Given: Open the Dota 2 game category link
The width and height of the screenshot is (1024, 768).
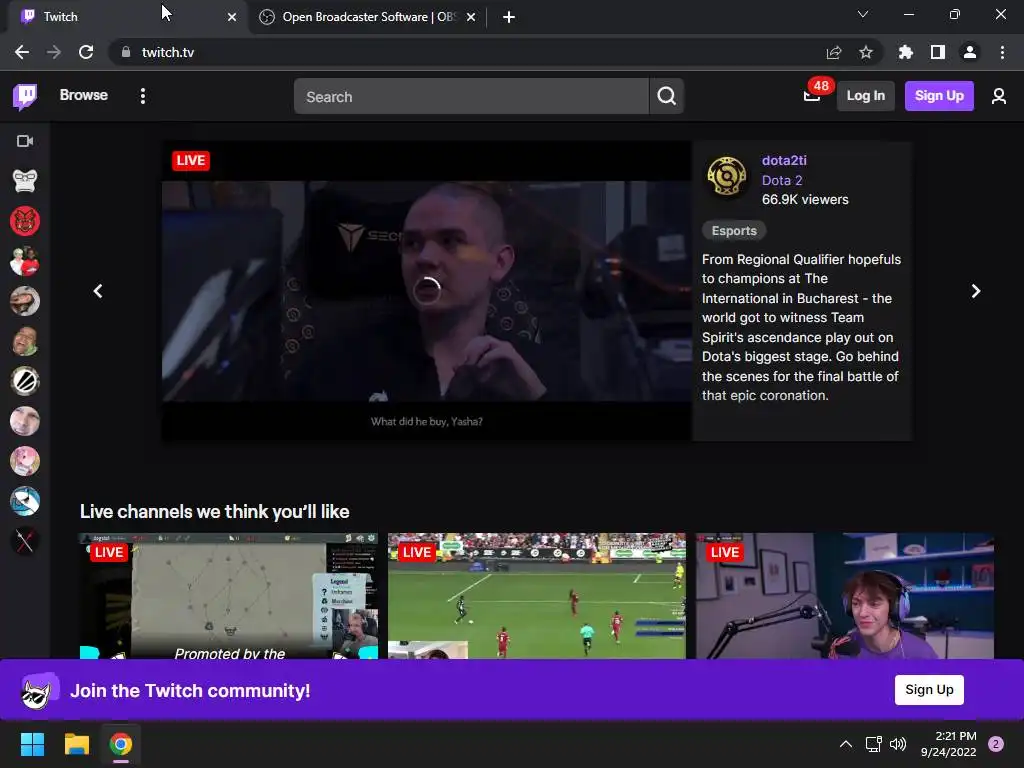Looking at the screenshot, I should point(782,180).
